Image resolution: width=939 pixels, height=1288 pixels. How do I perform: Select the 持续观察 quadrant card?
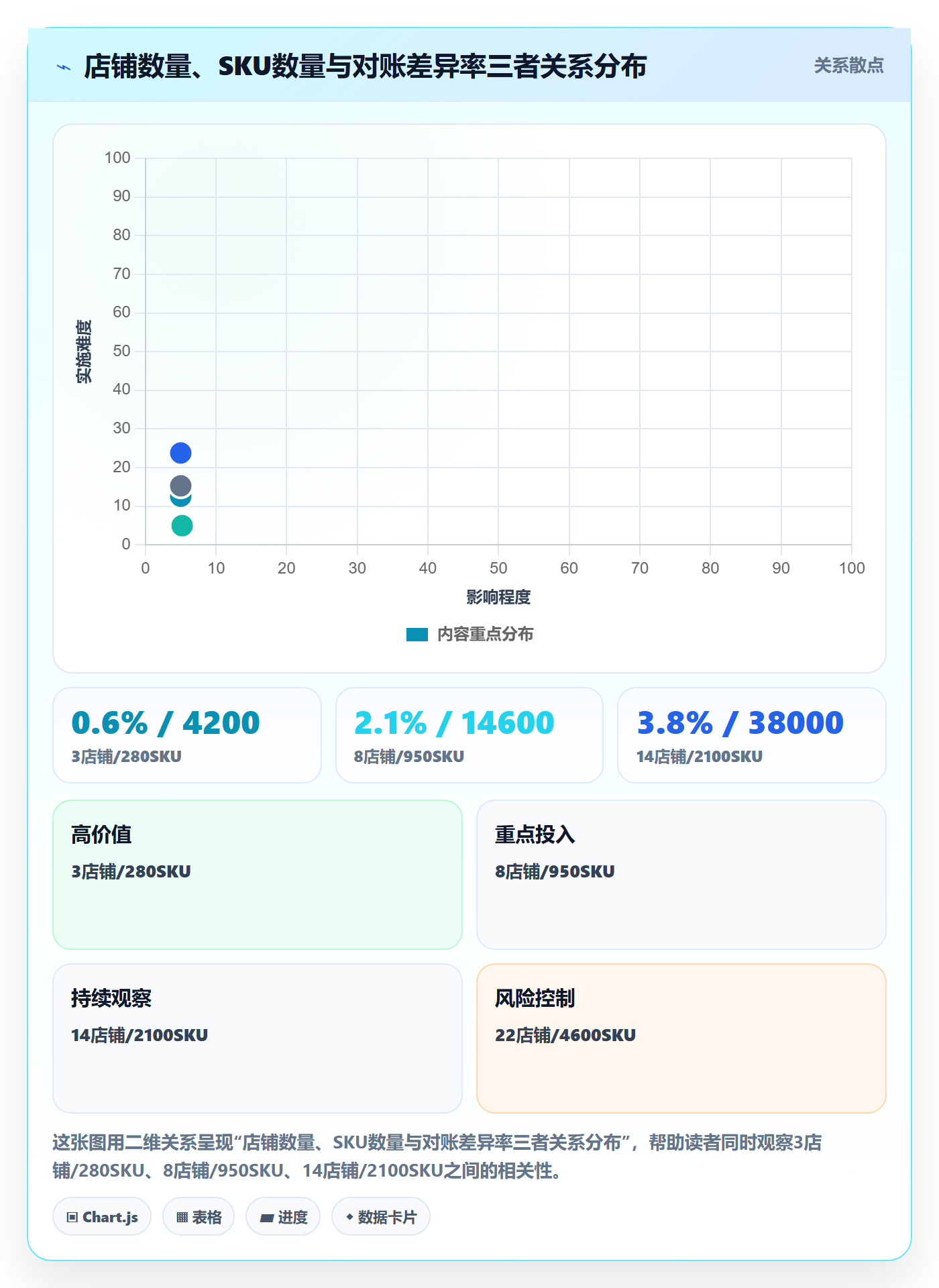tap(258, 1038)
